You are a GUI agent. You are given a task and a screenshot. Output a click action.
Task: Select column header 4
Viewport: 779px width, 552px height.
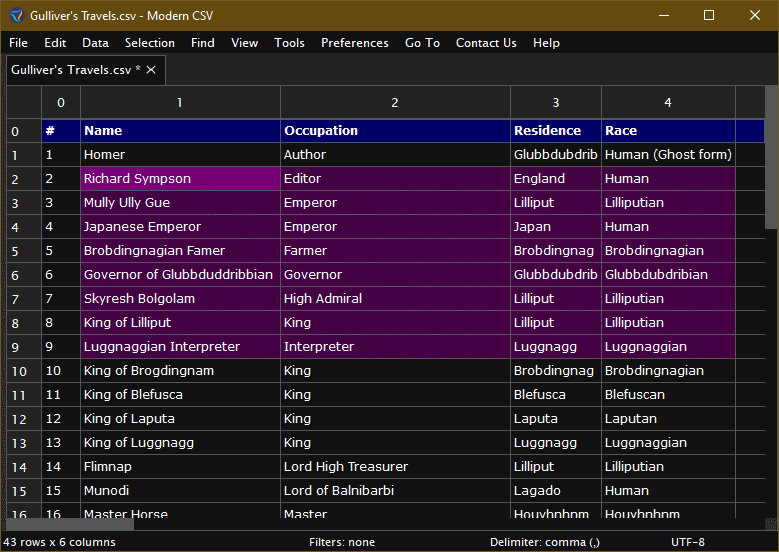click(668, 102)
